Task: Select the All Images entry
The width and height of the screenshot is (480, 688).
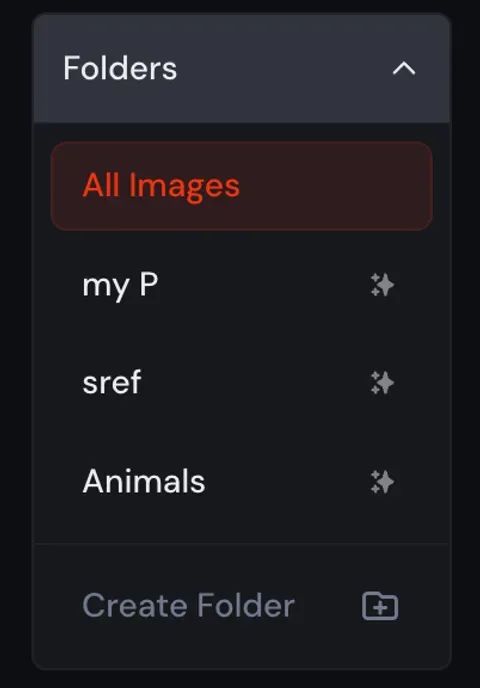Action: point(242,186)
